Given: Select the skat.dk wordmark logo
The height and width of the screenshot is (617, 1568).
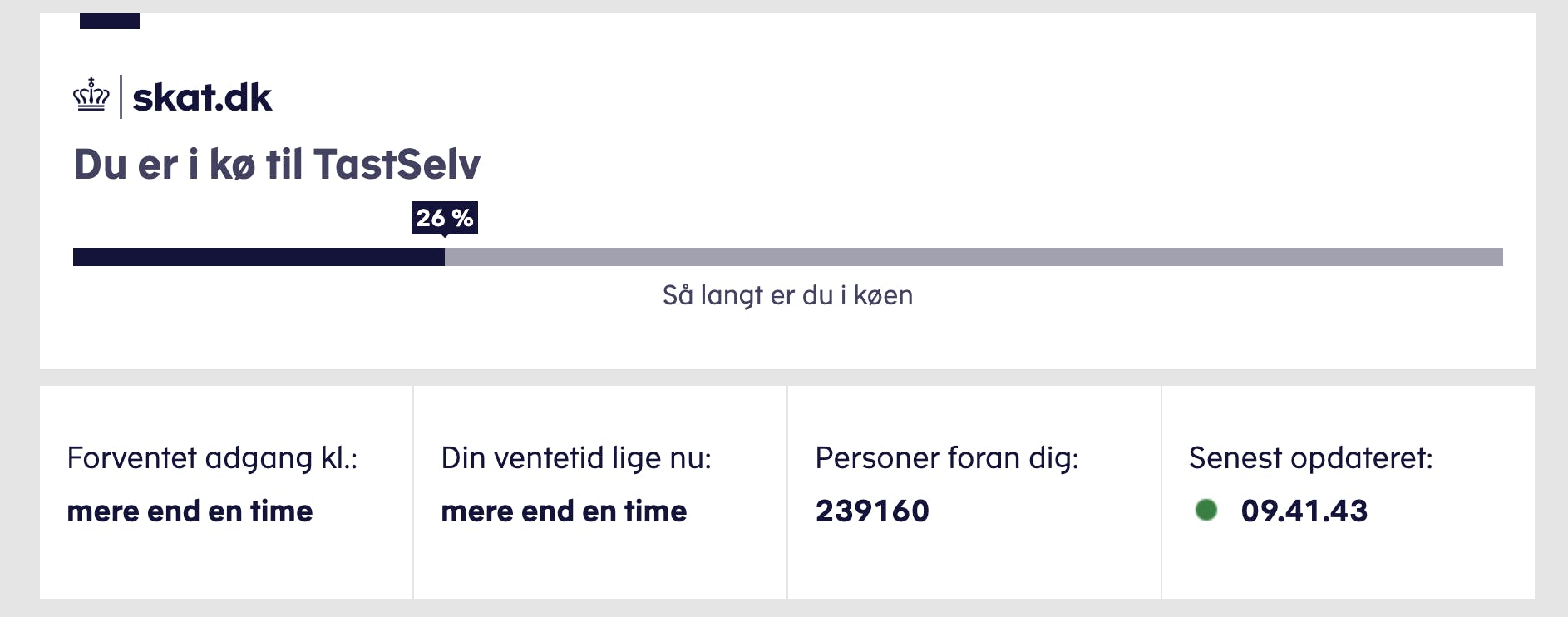Looking at the screenshot, I should click(x=202, y=96).
